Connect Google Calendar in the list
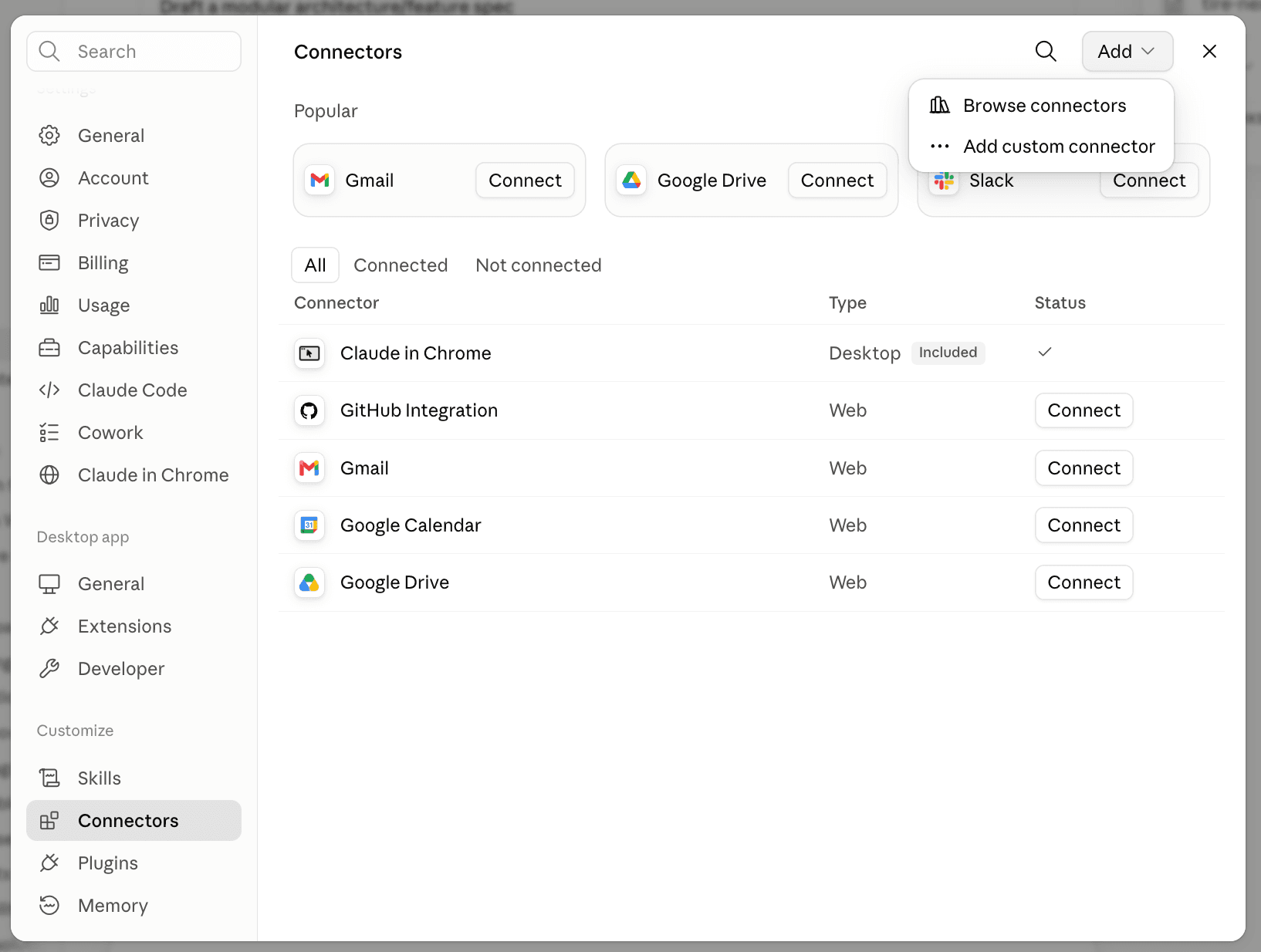The width and height of the screenshot is (1261, 952). pos(1084,525)
